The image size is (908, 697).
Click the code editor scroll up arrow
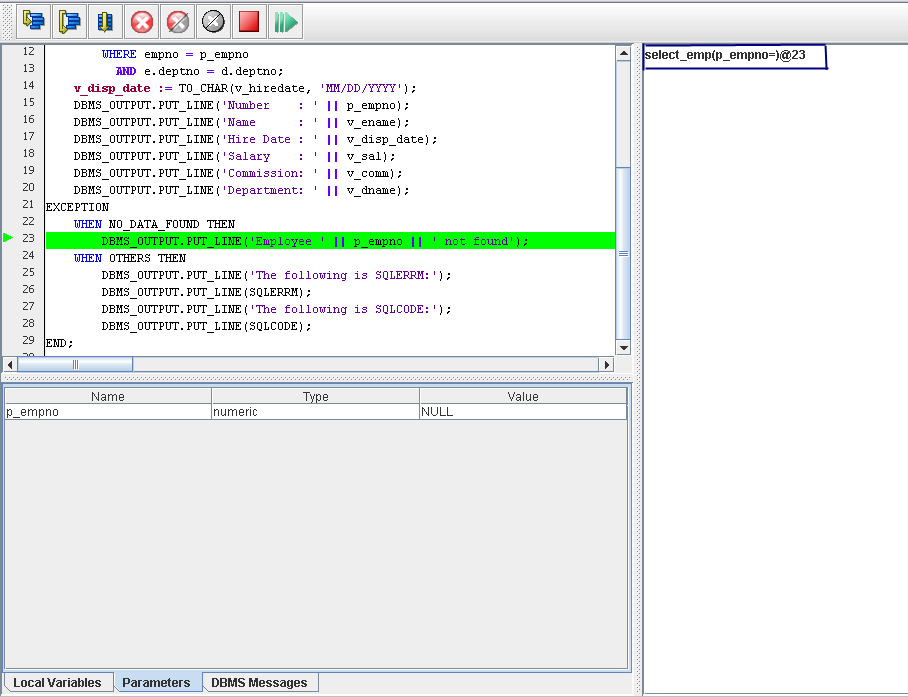click(624, 52)
